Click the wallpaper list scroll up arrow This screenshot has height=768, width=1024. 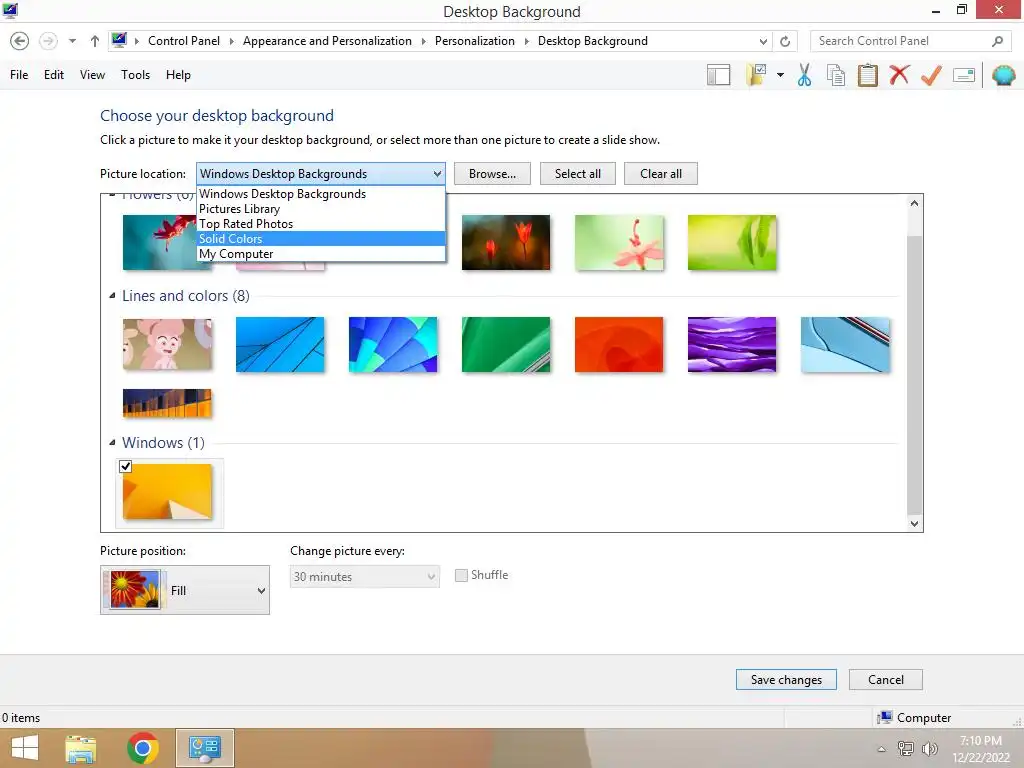[x=914, y=203]
